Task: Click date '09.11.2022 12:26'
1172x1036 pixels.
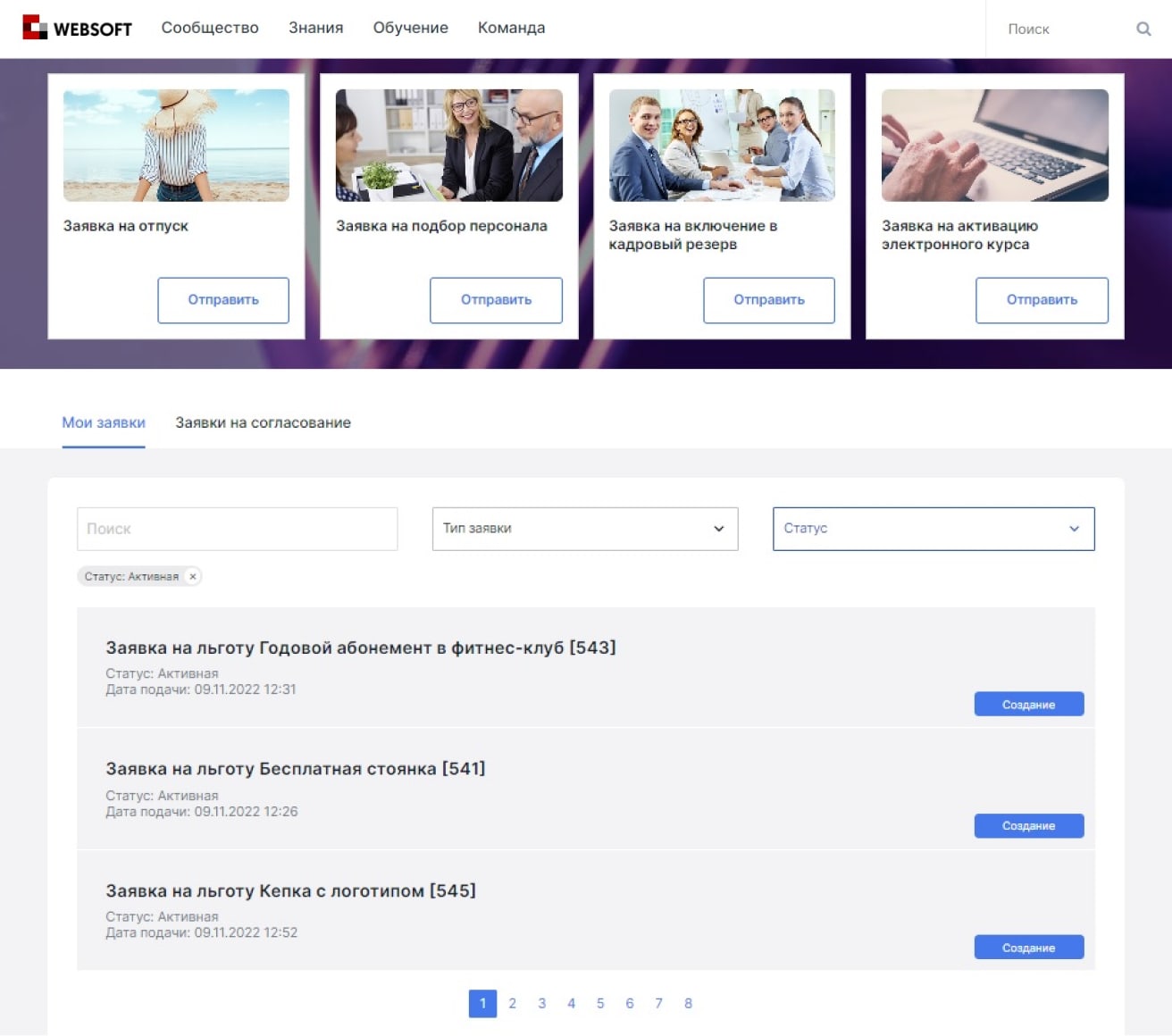Action: pos(246,812)
